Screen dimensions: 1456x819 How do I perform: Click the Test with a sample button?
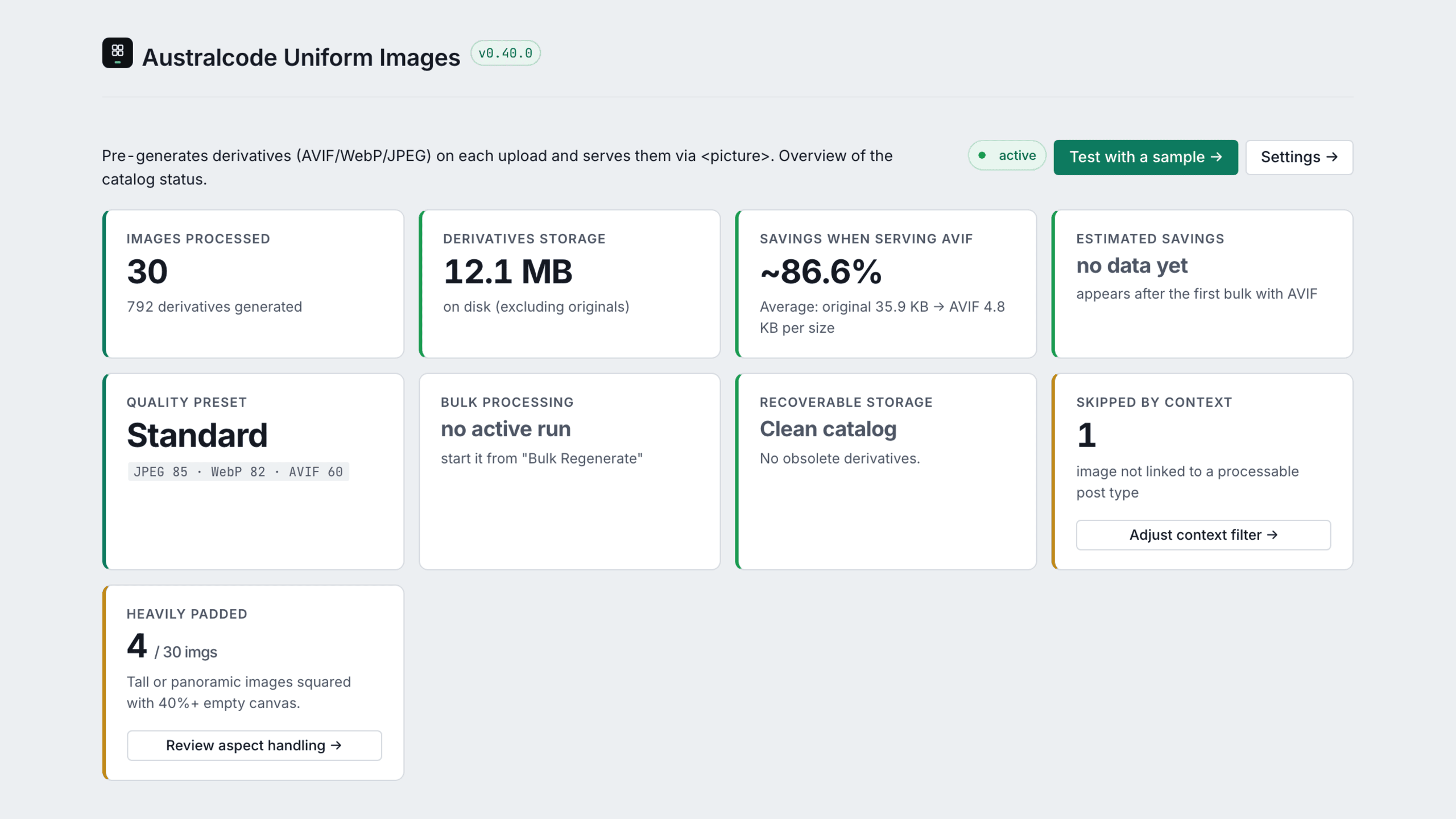pos(1145,157)
